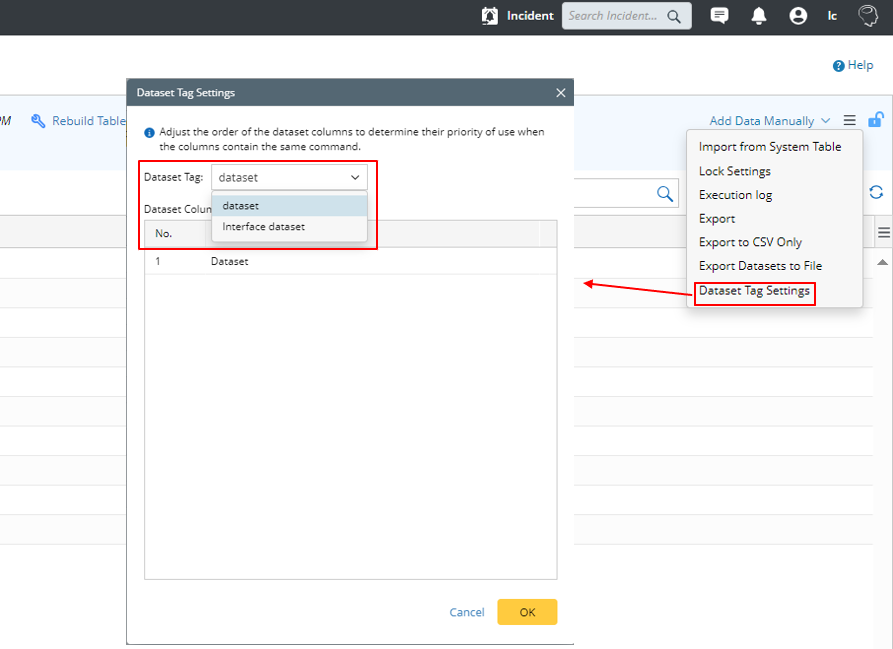Expand the Dataset Tag combo box
893x649 pixels.
pyautogui.click(x=289, y=177)
